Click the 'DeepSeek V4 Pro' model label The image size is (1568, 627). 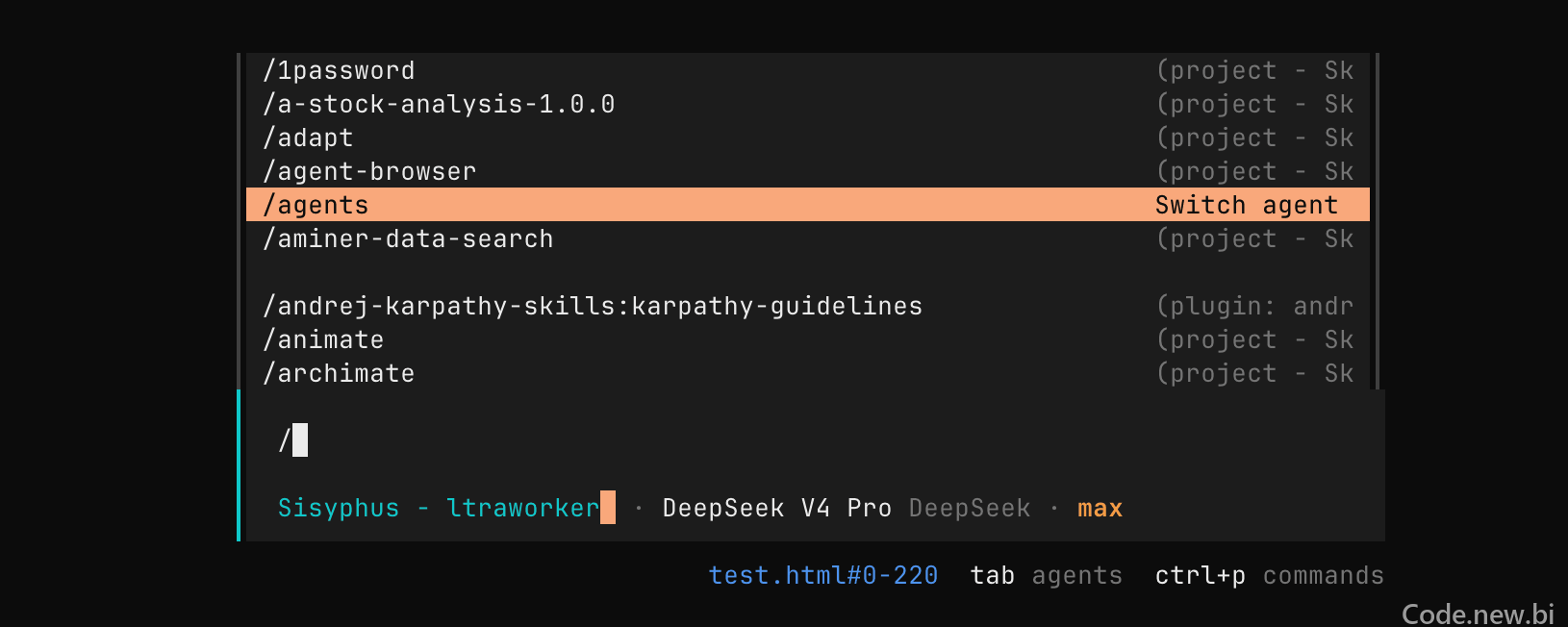click(x=776, y=508)
